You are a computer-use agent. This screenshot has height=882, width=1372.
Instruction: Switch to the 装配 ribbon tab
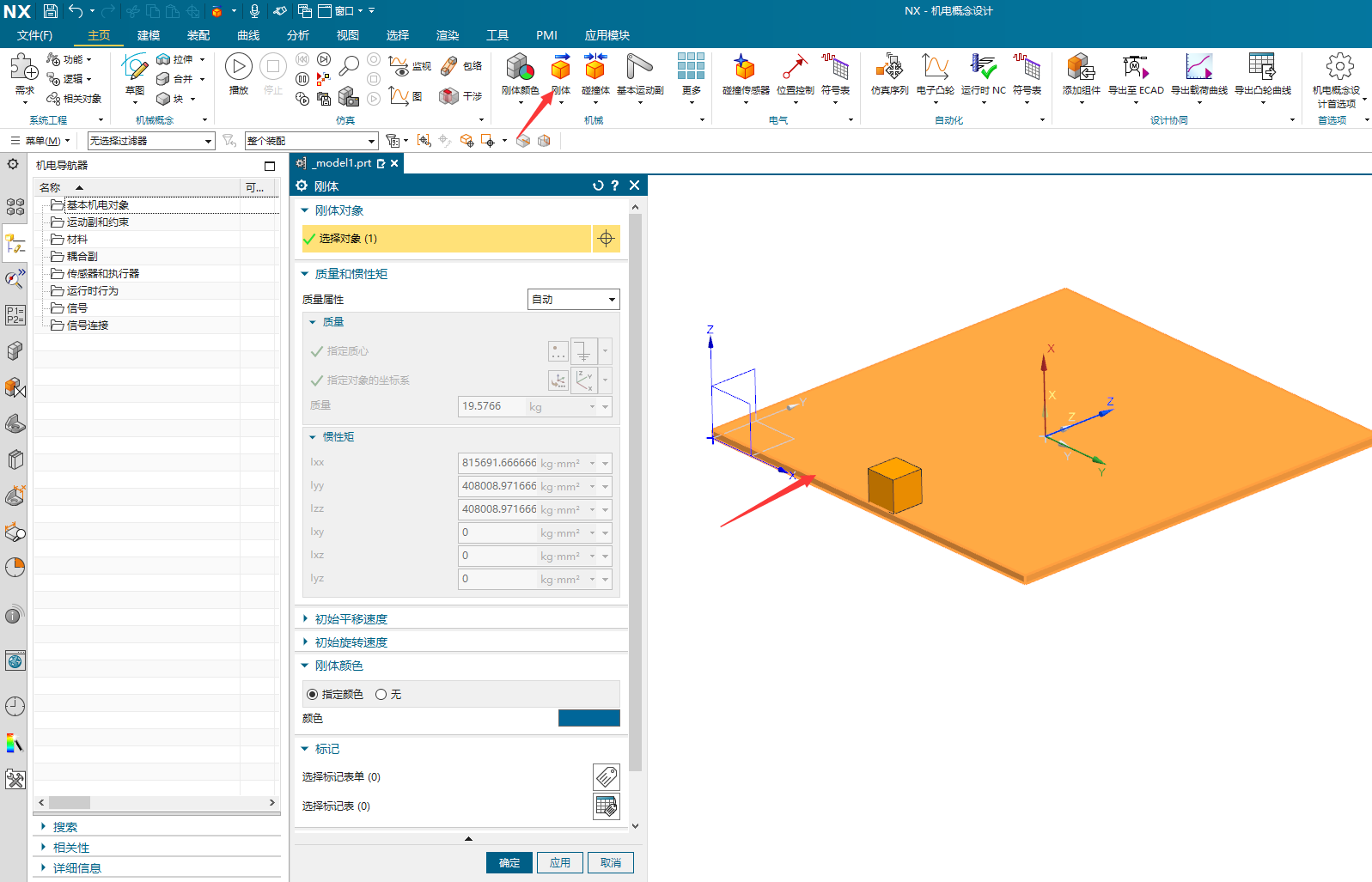click(x=198, y=35)
